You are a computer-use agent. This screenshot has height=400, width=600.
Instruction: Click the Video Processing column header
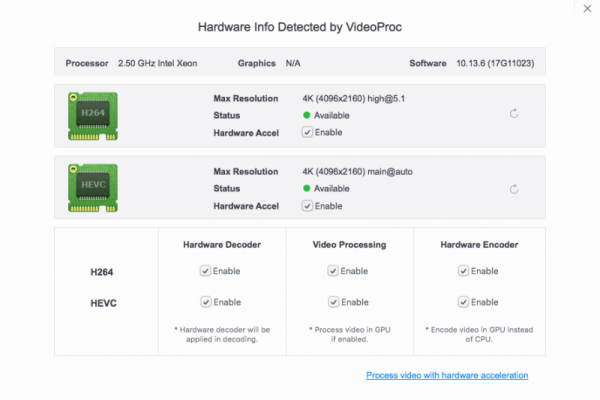[349, 243]
